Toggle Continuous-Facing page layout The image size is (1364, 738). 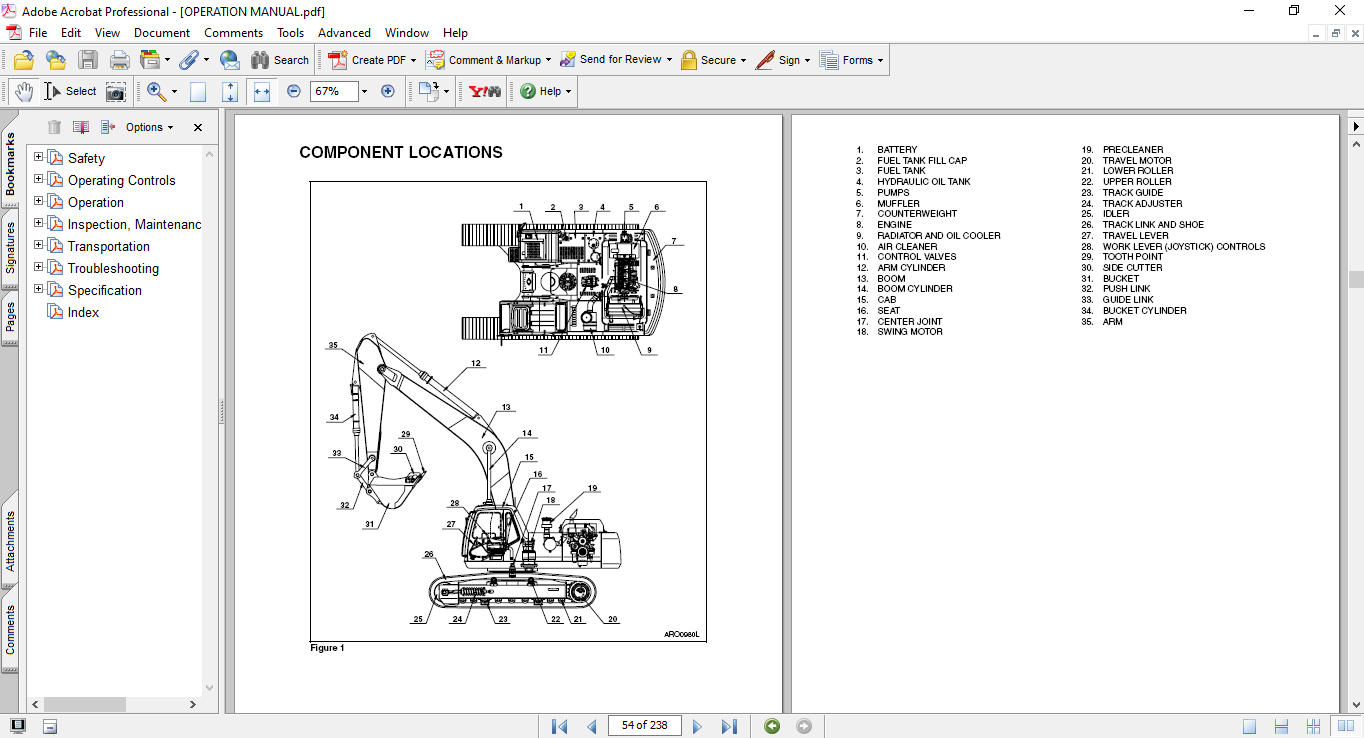(1314, 726)
